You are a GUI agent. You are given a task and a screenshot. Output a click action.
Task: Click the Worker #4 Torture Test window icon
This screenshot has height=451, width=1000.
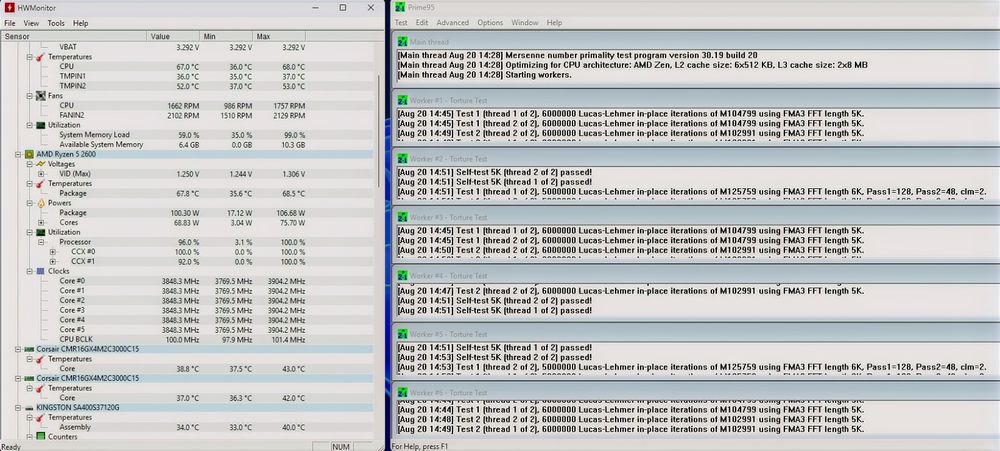(402, 276)
